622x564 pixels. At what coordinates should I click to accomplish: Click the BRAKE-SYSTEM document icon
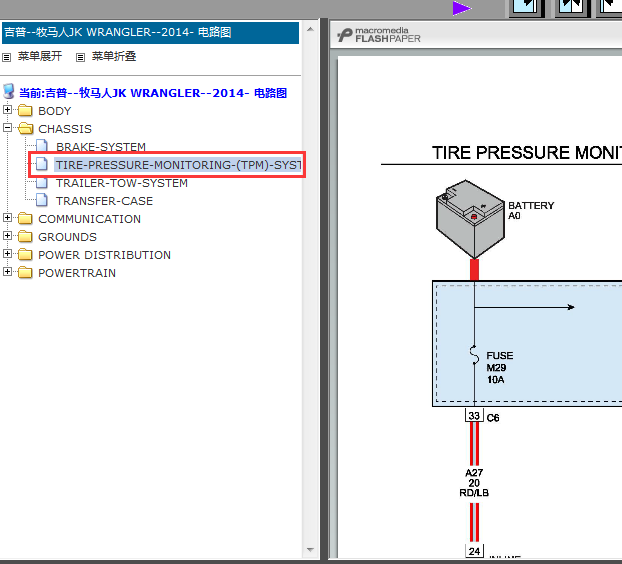point(42,146)
